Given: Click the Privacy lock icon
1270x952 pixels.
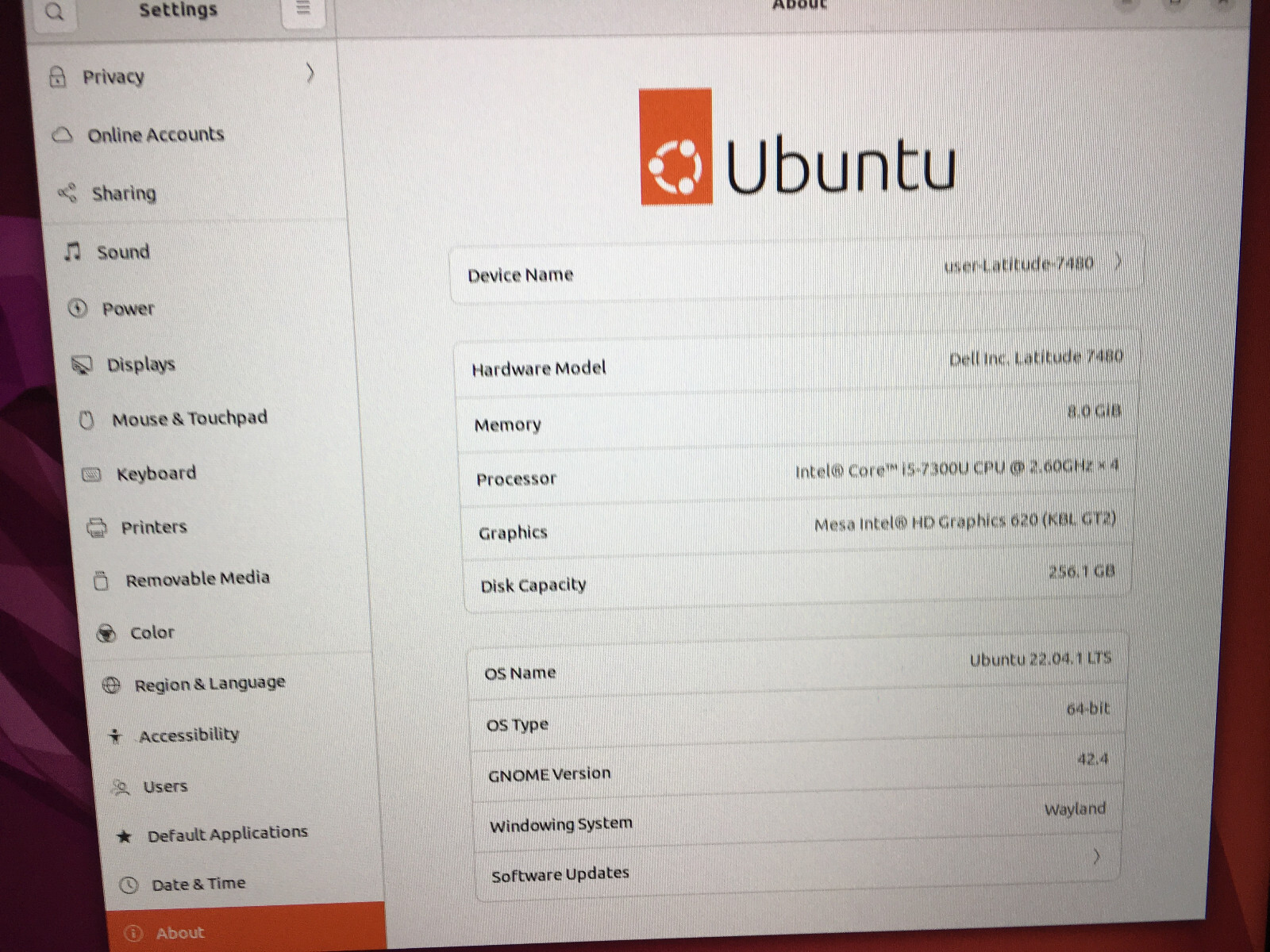Looking at the screenshot, I should pyautogui.click(x=57, y=77).
